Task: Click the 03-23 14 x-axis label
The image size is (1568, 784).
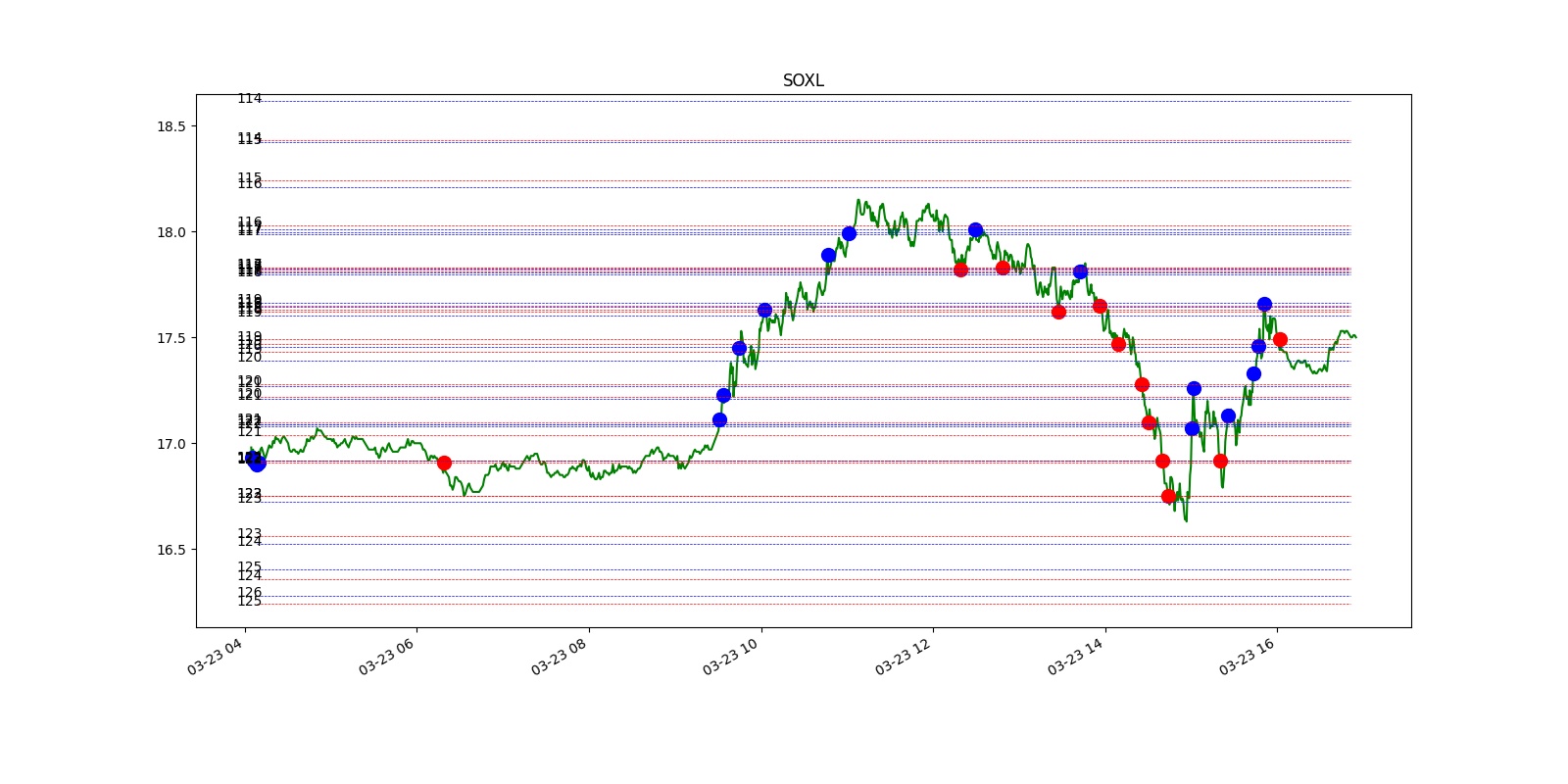Action: [1075, 655]
